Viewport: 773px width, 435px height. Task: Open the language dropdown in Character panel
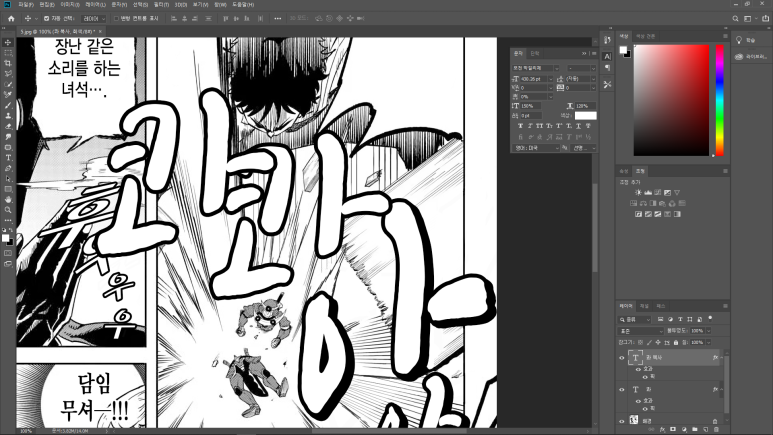pyautogui.click(x=536, y=148)
